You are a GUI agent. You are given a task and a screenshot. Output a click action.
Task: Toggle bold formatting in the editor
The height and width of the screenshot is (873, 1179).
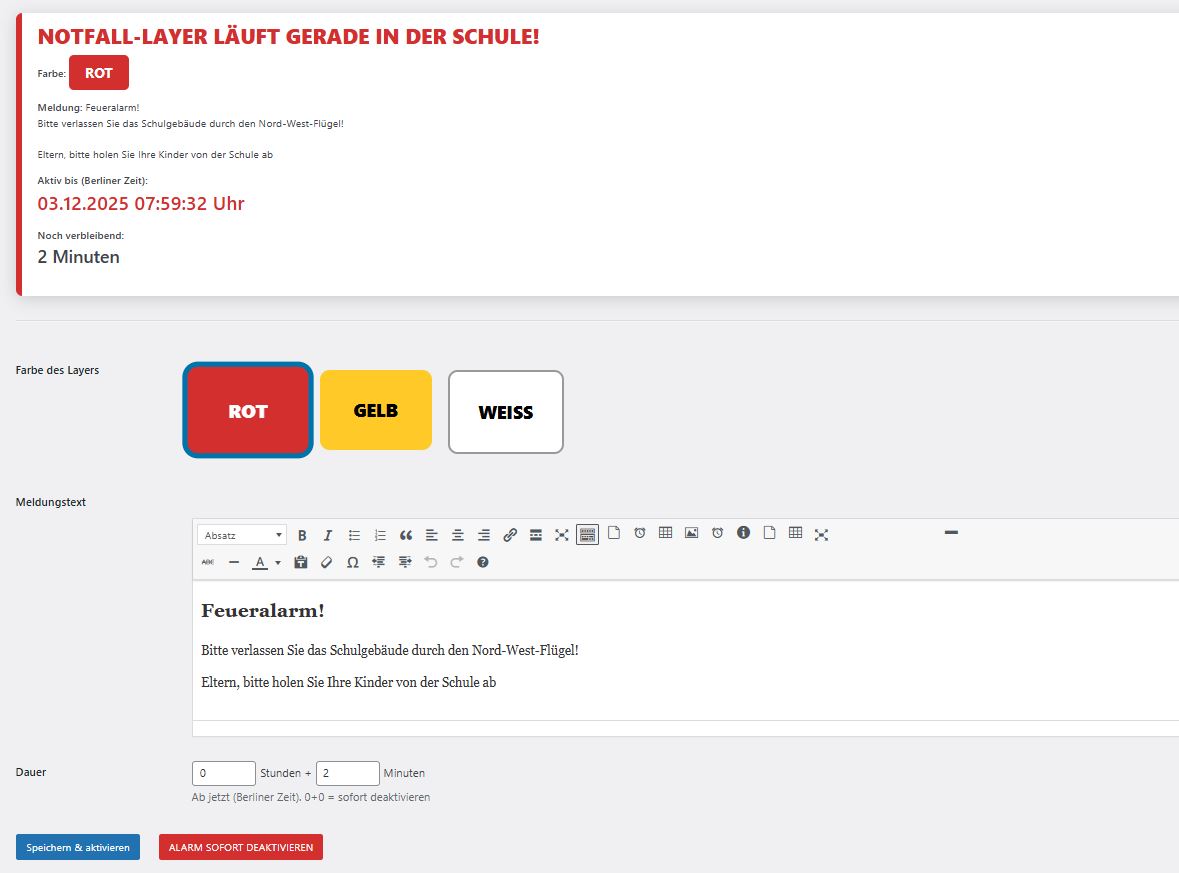tap(302, 535)
